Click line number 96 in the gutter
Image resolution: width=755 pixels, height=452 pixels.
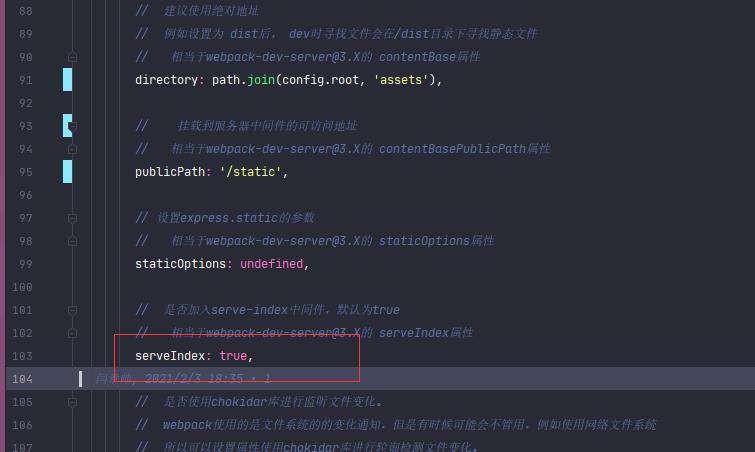click(x=26, y=195)
